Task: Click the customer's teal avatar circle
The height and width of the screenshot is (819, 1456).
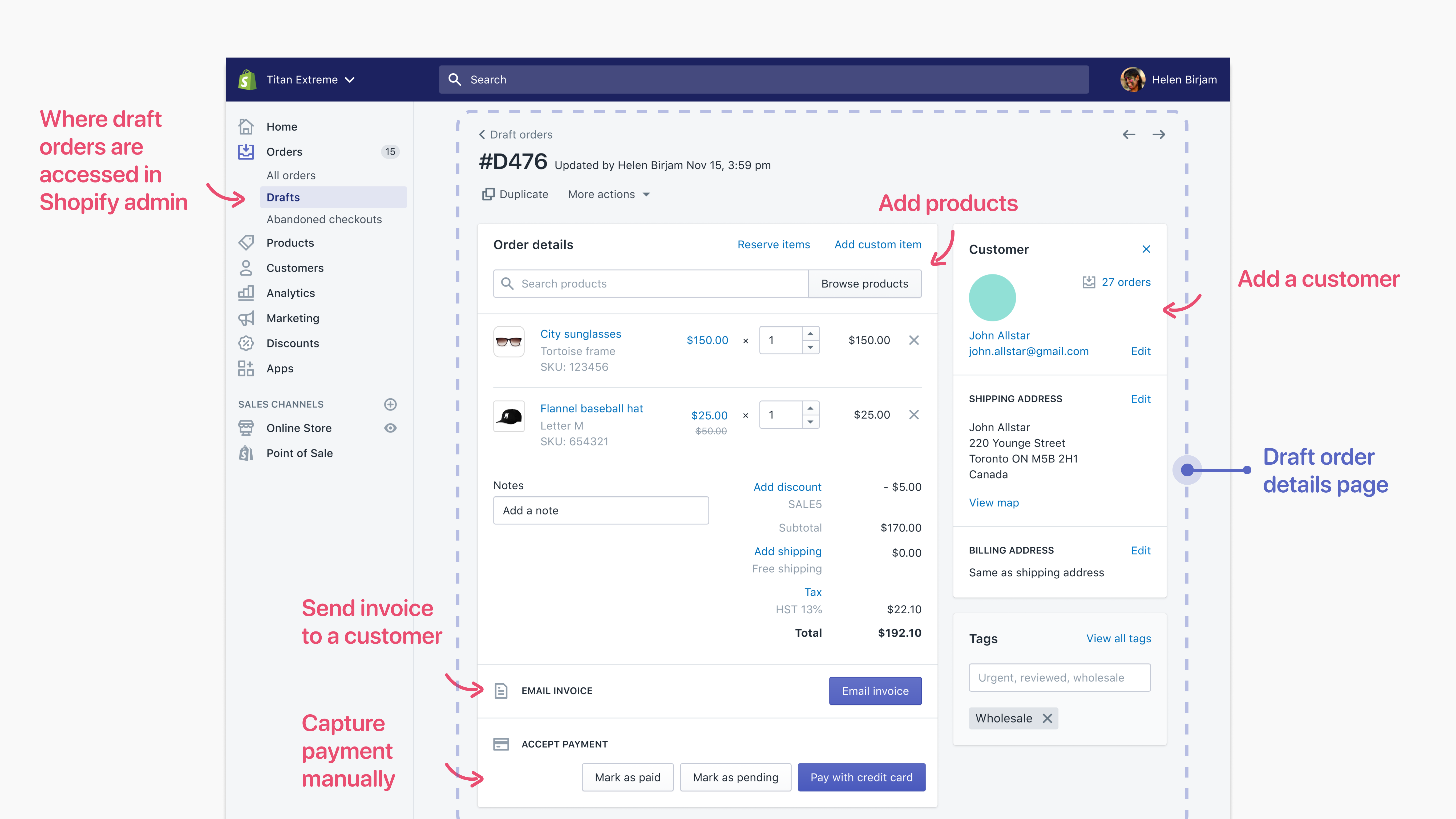Action: pos(993,298)
